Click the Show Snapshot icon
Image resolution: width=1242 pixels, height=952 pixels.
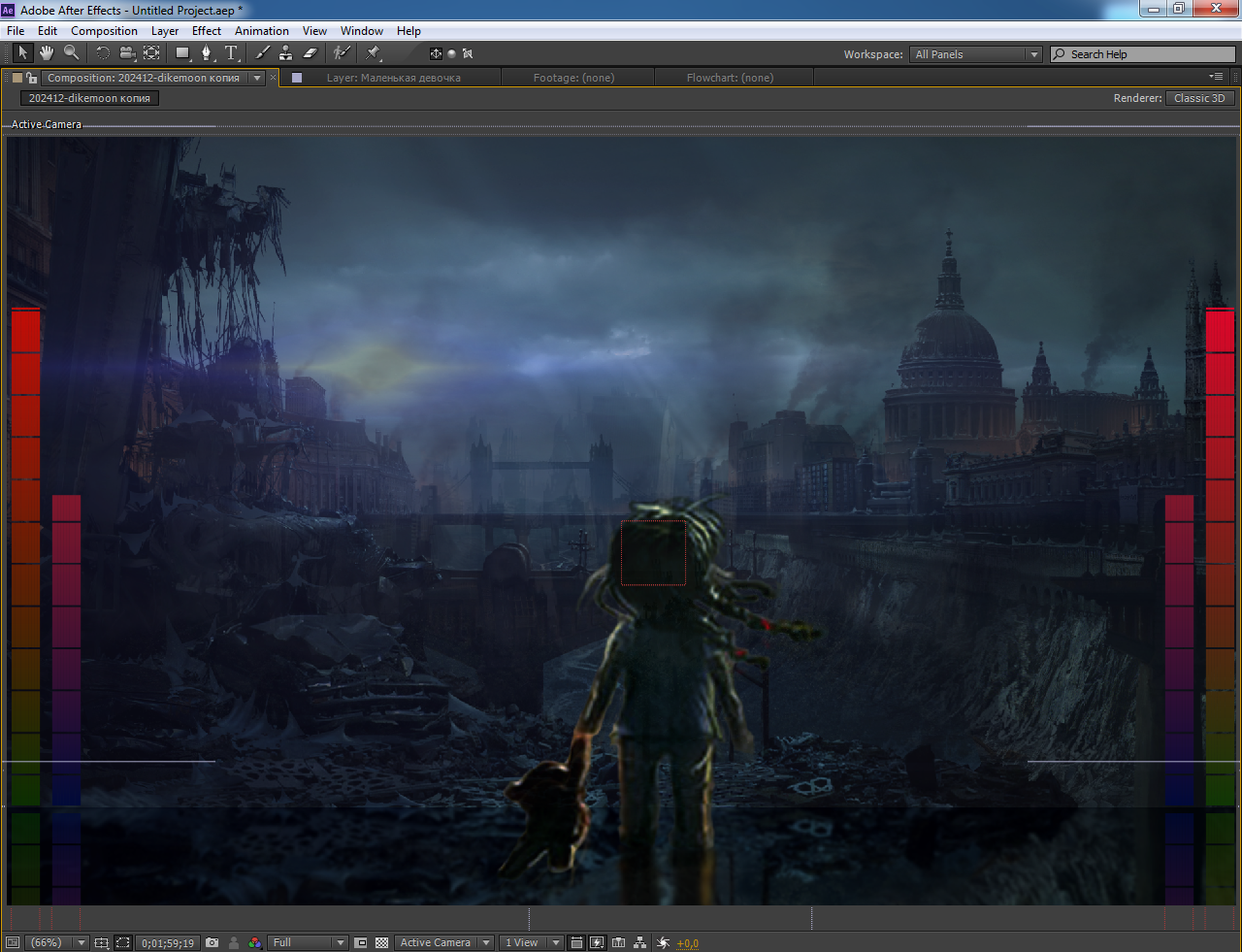pyautogui.click(x=234, y=942)
